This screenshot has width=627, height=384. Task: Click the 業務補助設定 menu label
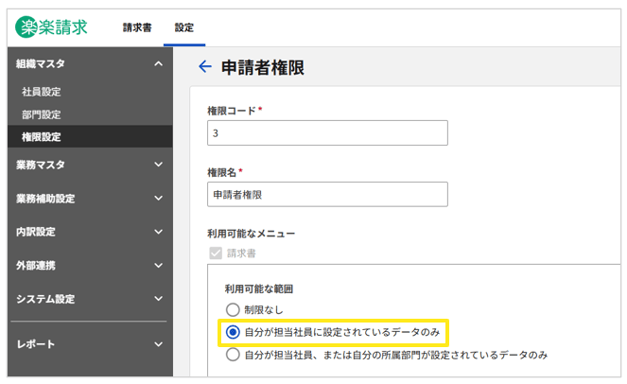tap(45, 198)
